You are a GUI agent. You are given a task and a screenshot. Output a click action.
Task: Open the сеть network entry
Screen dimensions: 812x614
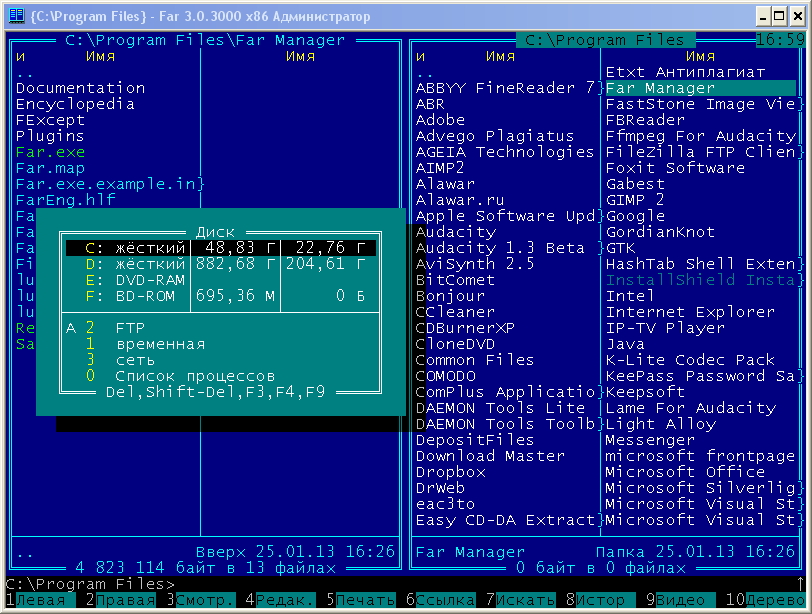[x=221, y=360]
